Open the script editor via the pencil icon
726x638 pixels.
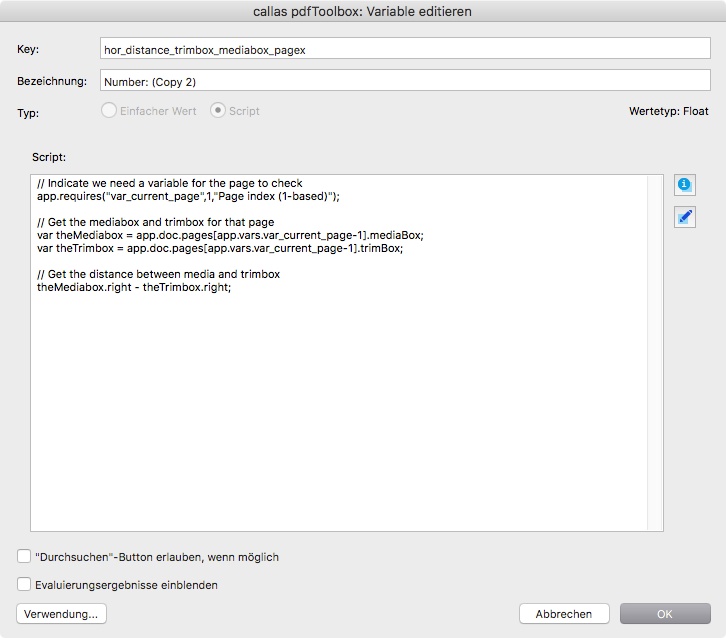[685, 217]
